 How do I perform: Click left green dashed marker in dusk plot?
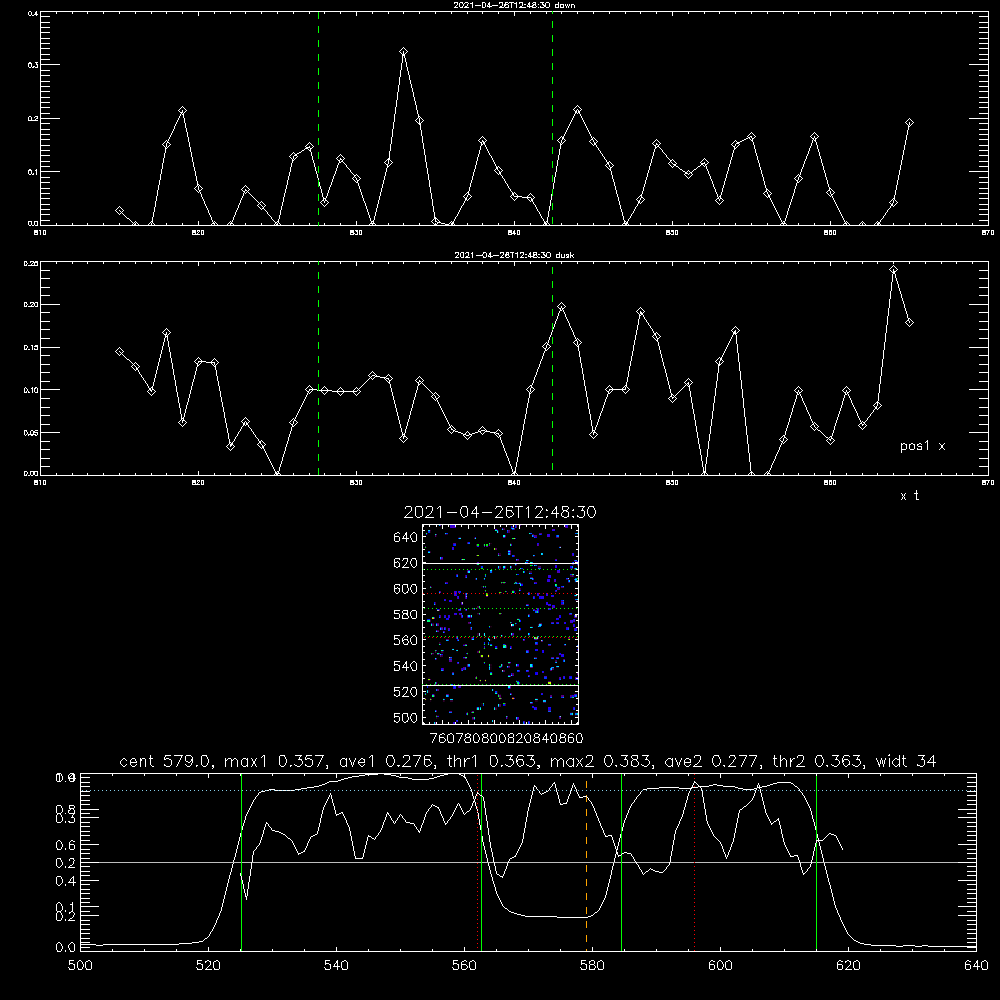pyautogui.click(x=318, y=368)
